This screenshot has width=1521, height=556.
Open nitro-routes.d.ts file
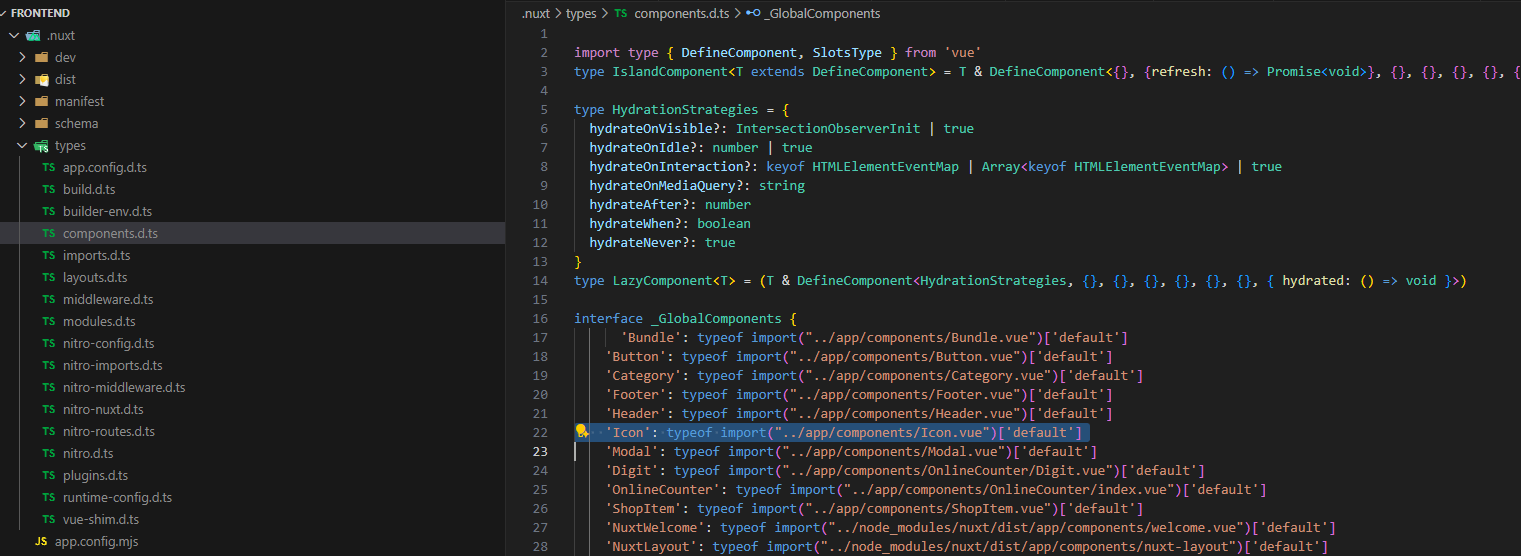coord(109,431)
